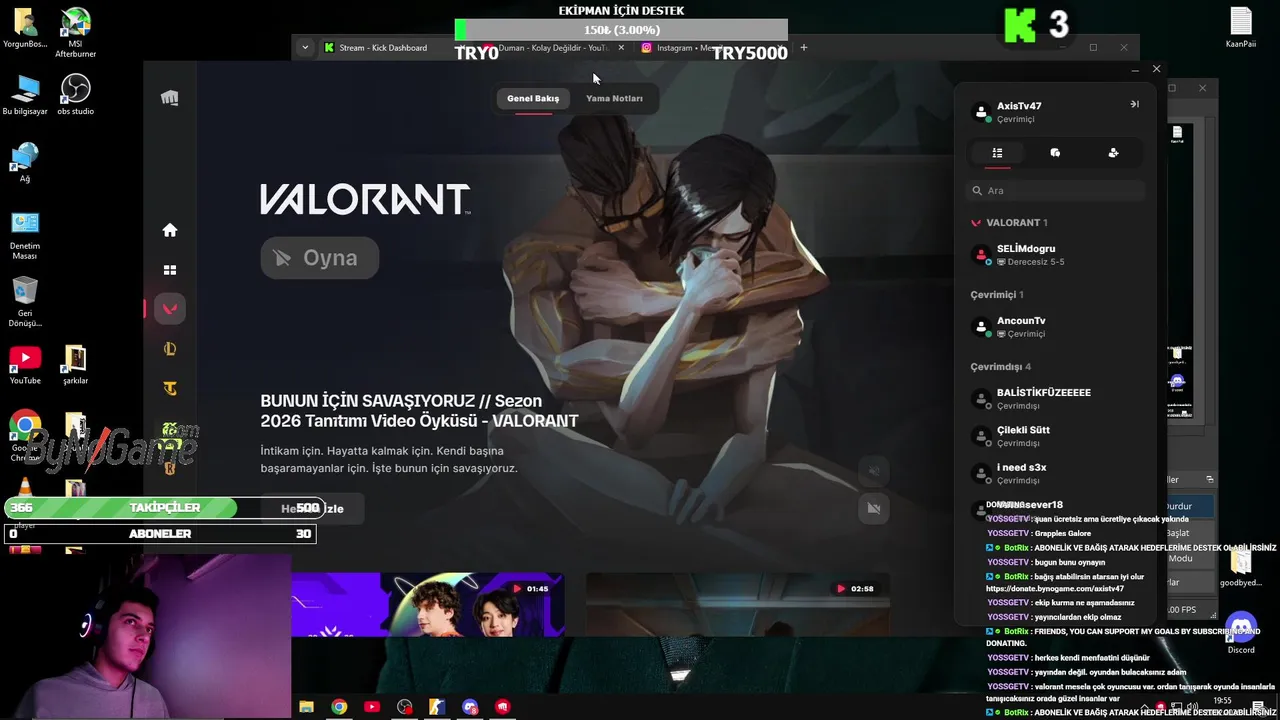The width and height of the screenshot is (1280, 720).
Task: Open MSI Afterburner desktop icon
Action: pyautogui.click(x=75, y=33)
